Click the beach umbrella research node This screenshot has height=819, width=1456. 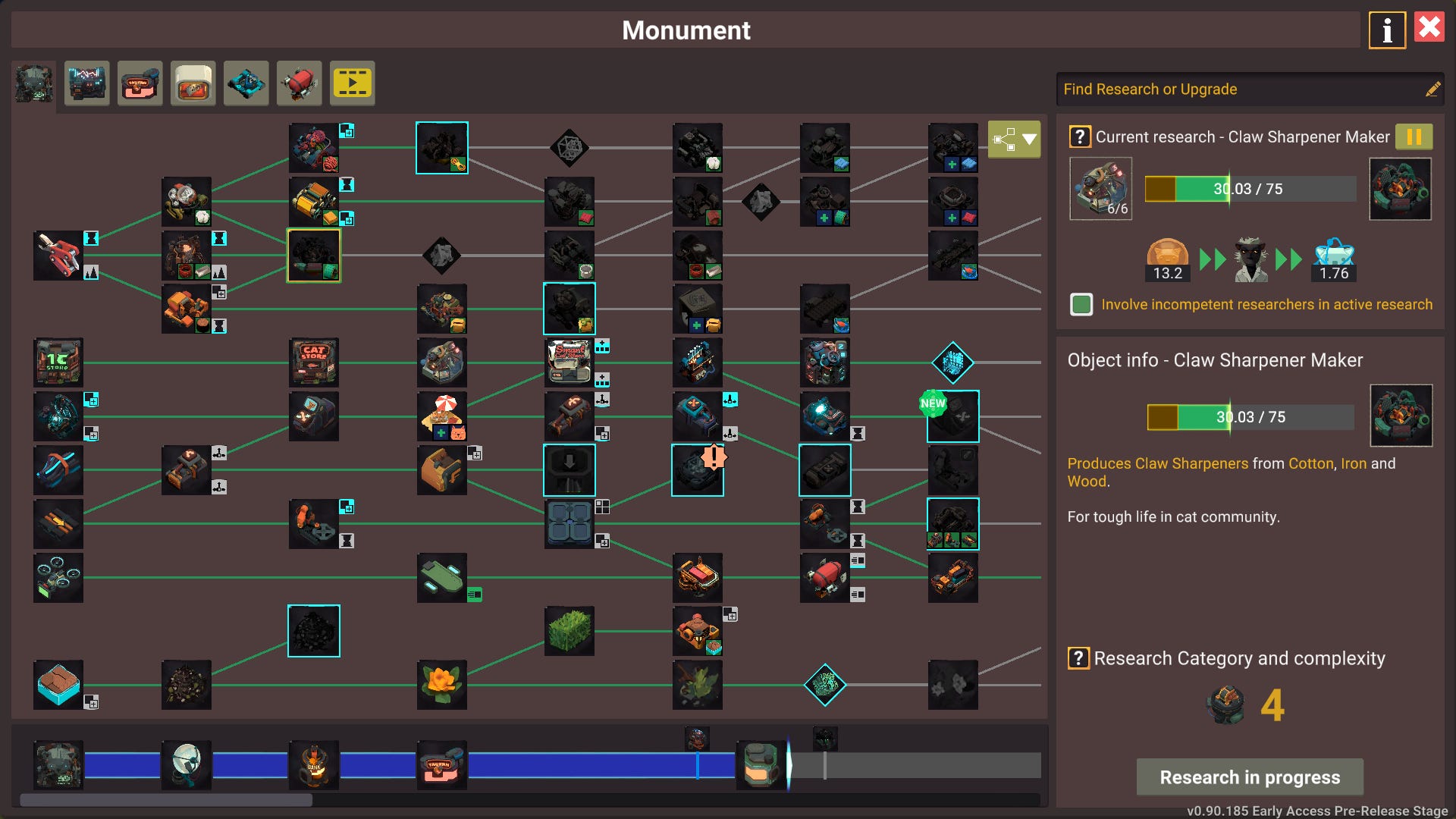441,416
